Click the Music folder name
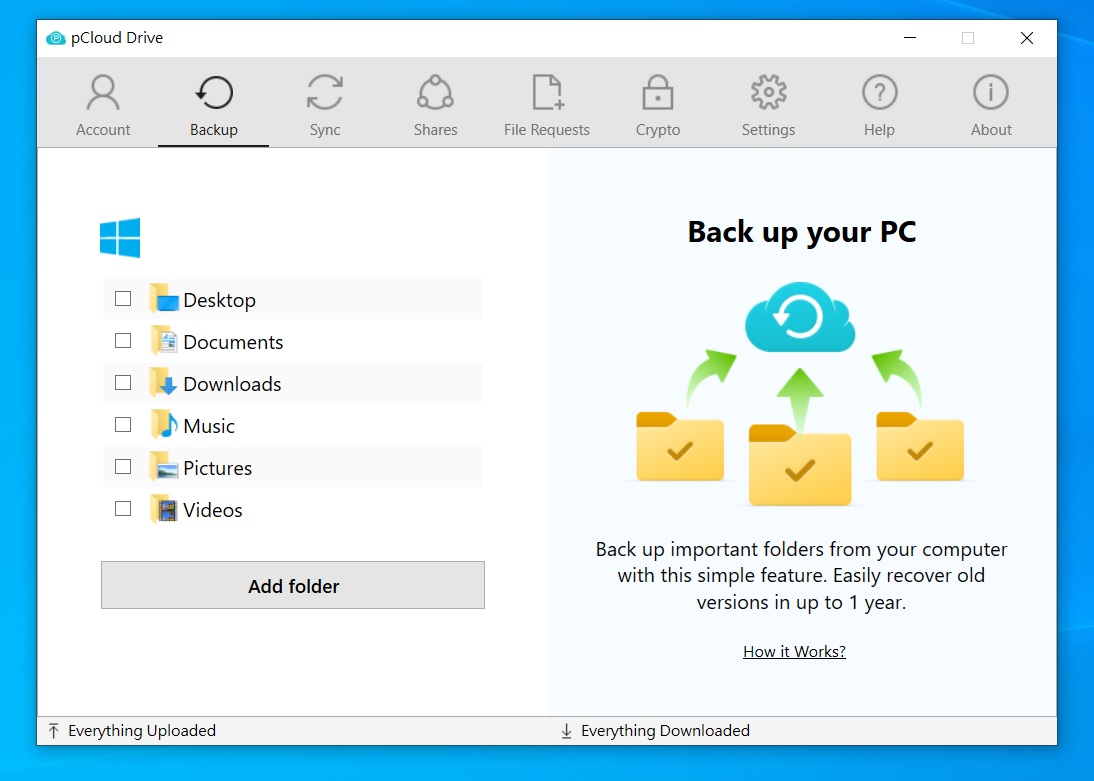Viewport: 1094px width, 781px height. (x=209, y=426)
